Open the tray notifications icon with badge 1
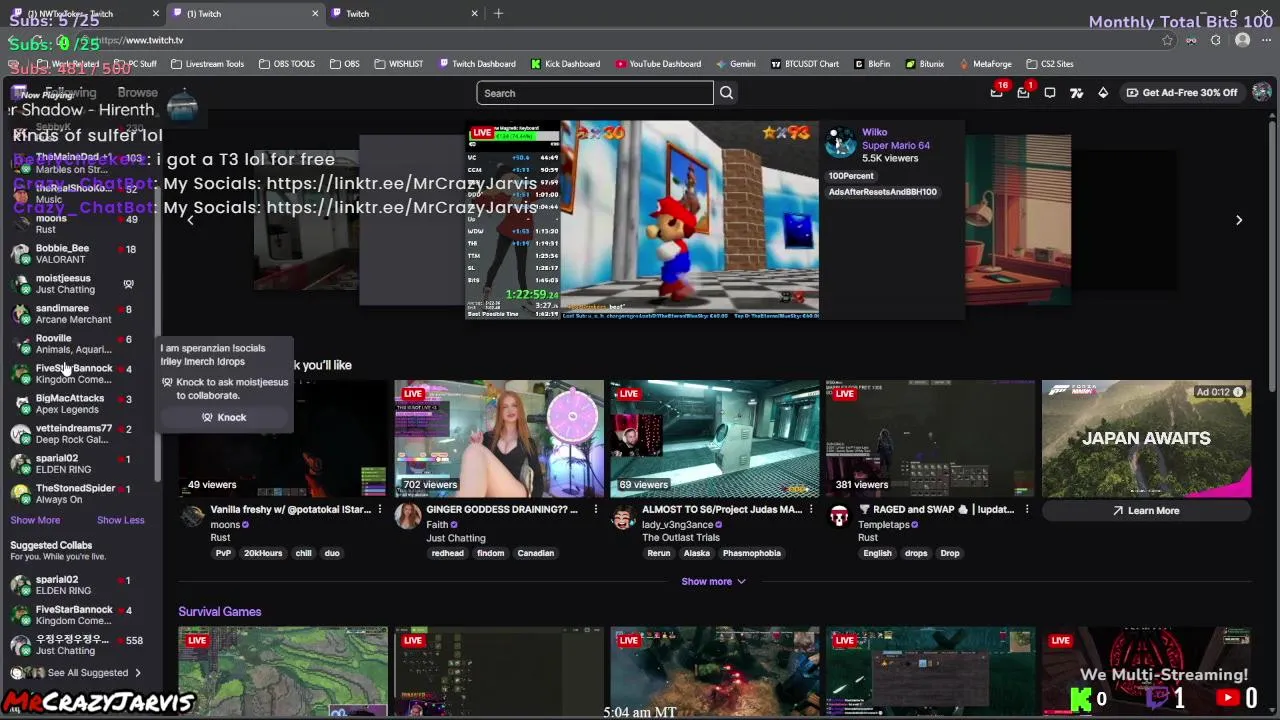Image resolution: width=1280 pixels, height=720 pixels. click(x=1023, y=92)
